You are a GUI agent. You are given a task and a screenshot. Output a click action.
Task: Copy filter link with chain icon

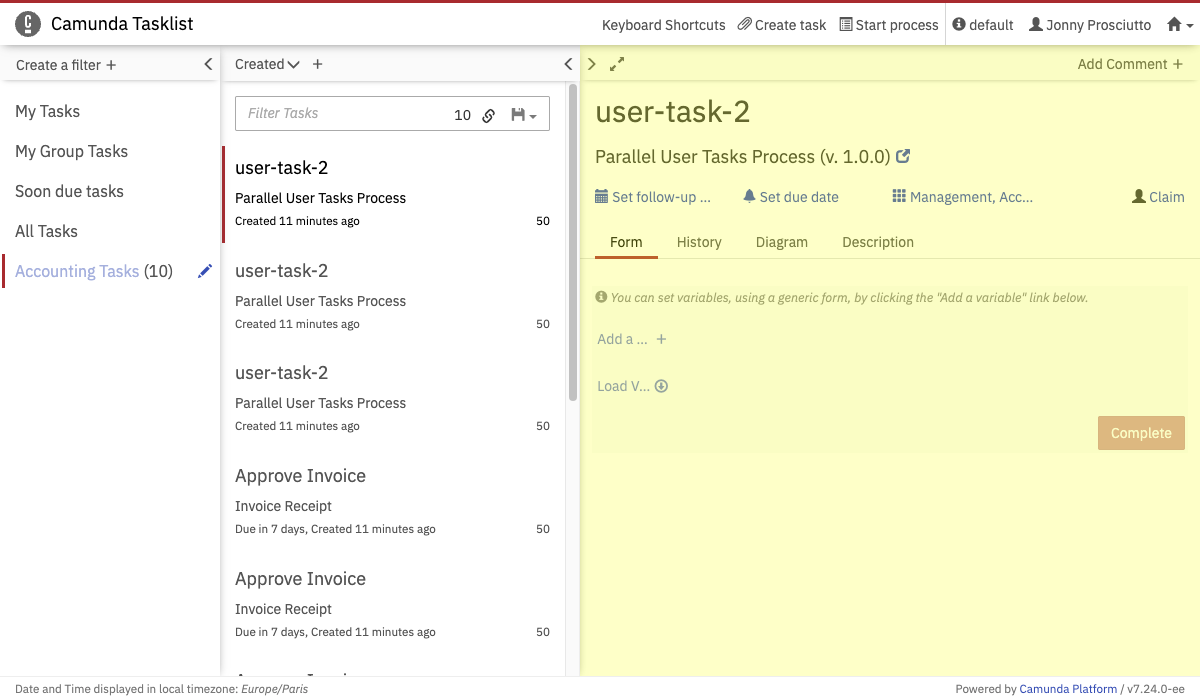pos(489,115)
